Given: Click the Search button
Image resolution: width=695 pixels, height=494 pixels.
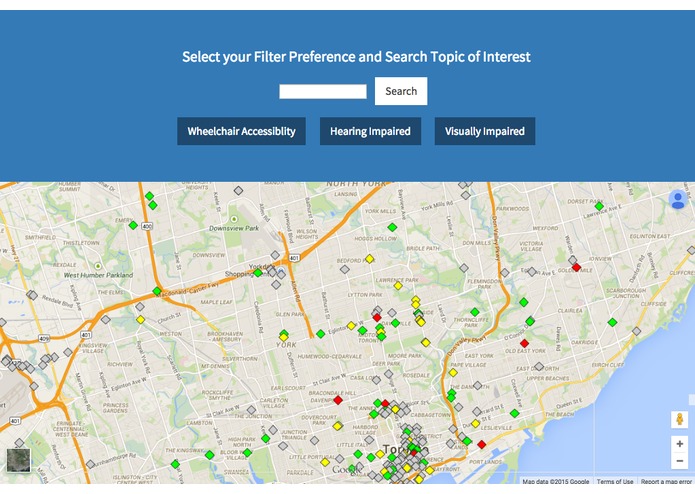Looking at the screenshot, I should (x=401, y=91).
